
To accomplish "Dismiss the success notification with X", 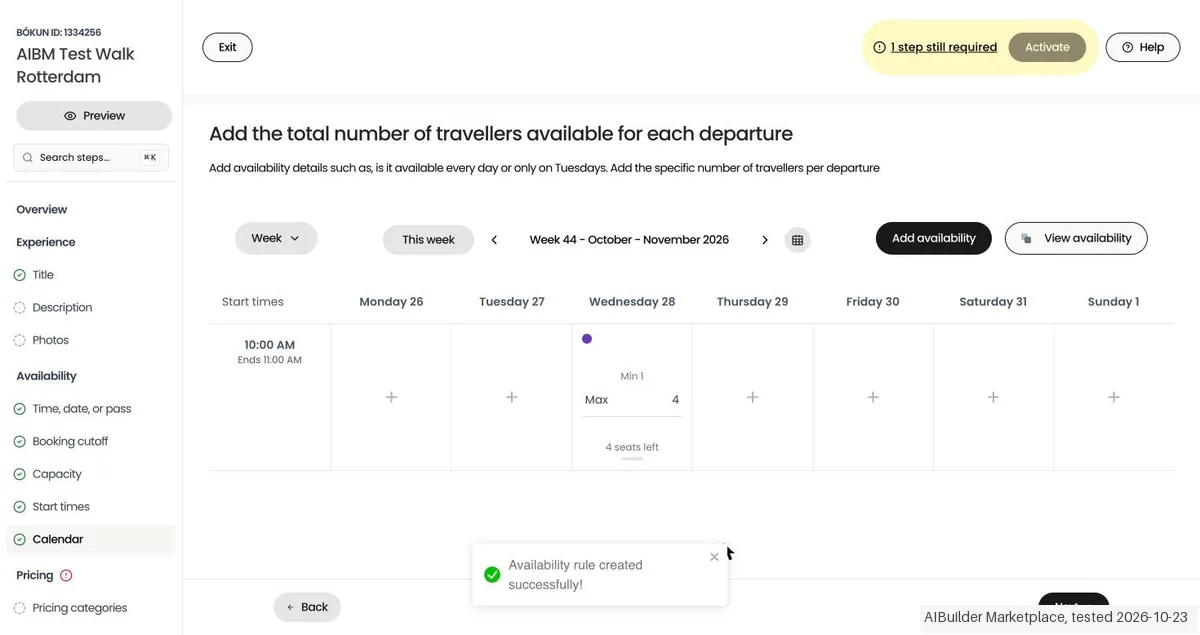I will (x=714, y=557).
